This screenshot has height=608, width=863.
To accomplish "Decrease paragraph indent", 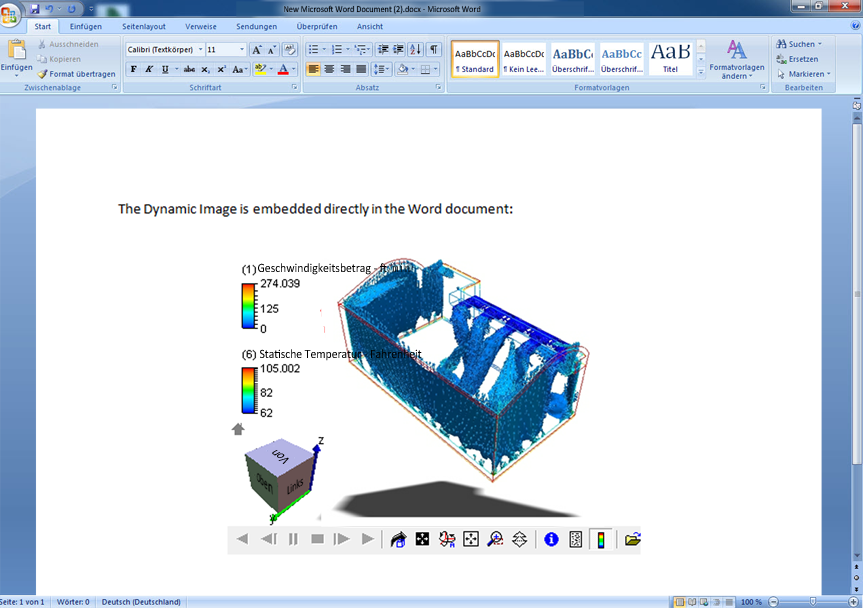I will coord(383,50).
